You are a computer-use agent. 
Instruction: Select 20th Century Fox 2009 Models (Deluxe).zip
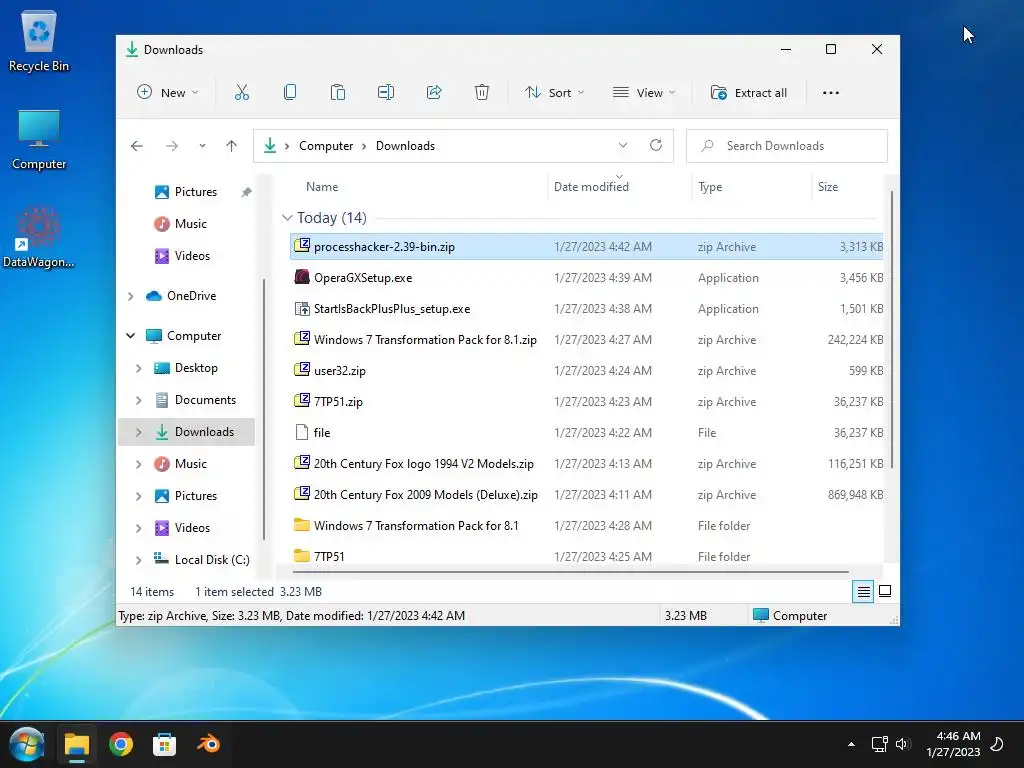[x=586, y=495]
